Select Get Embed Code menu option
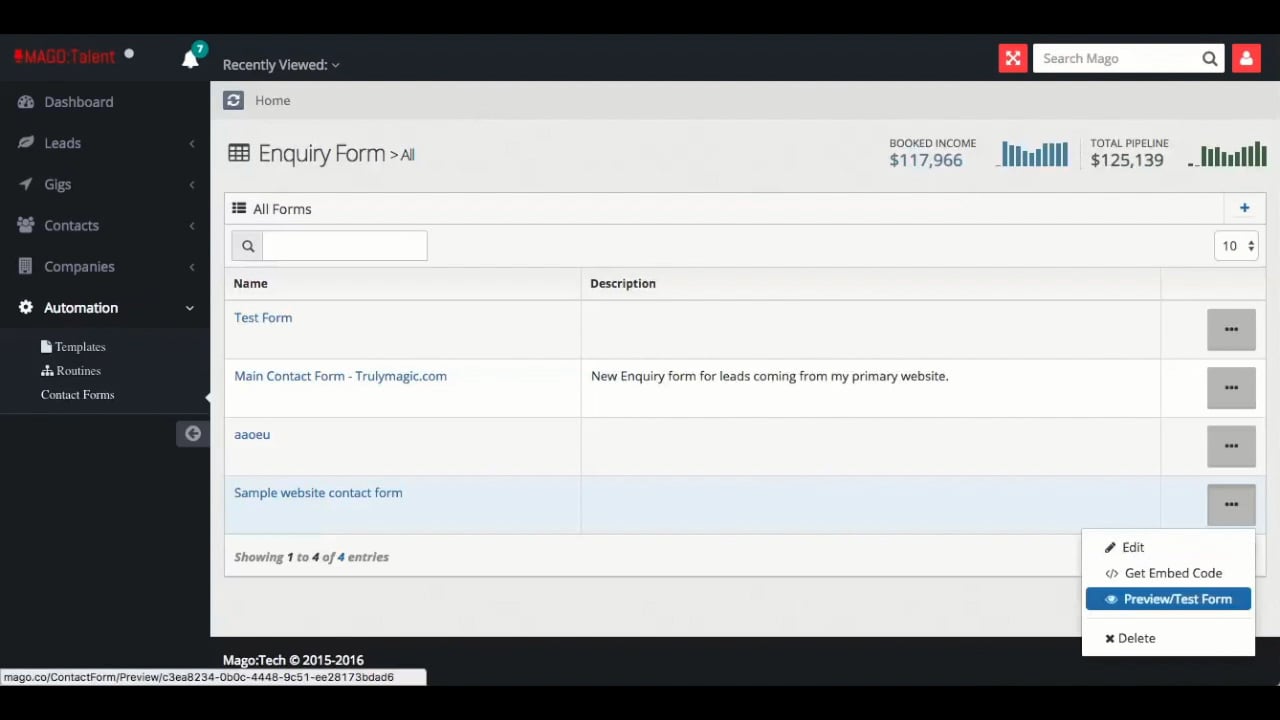This screenshot has width=1280, height=720. point(1168,573)
